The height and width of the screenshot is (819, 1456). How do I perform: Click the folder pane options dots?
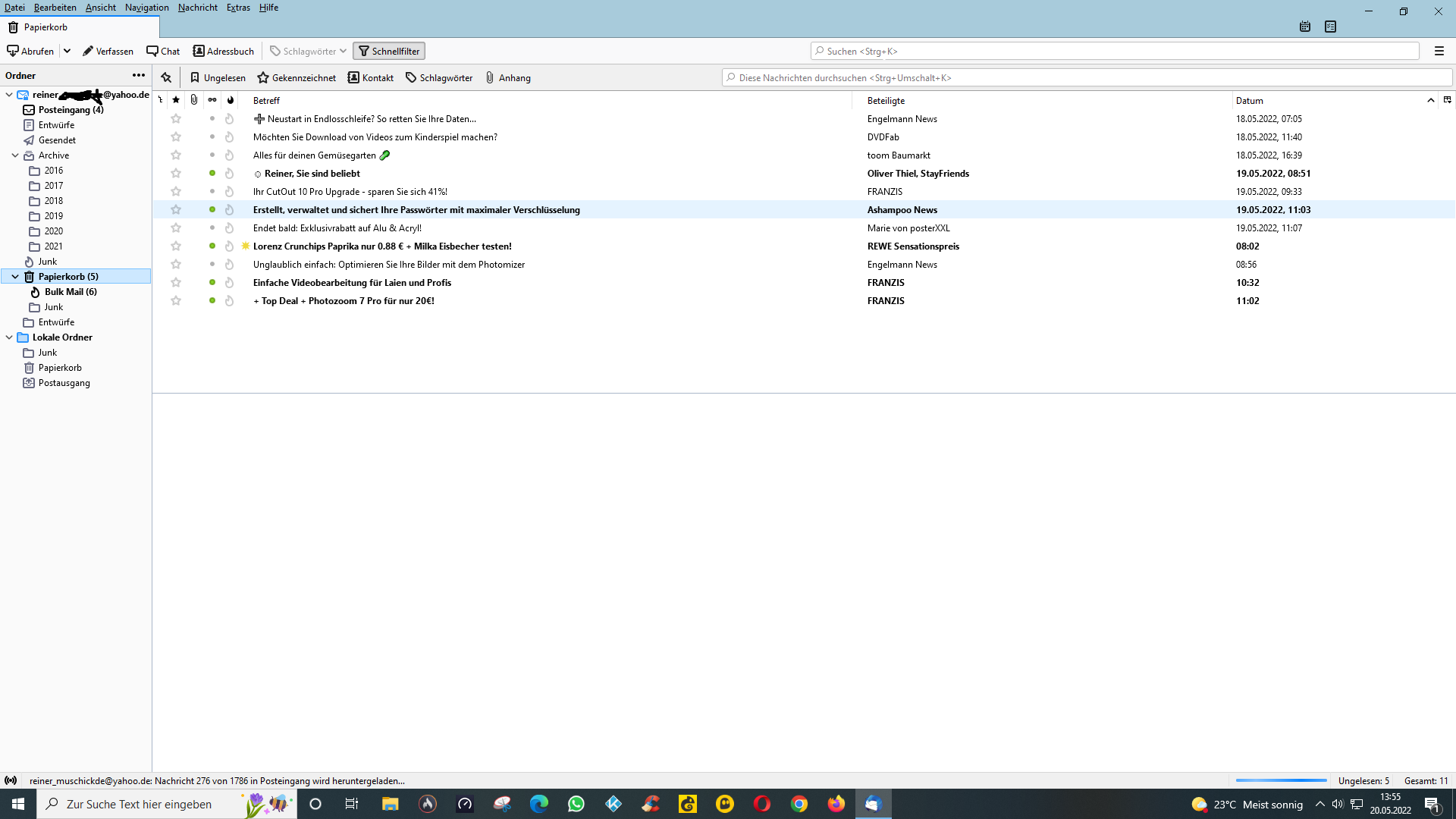click(139, 75)
